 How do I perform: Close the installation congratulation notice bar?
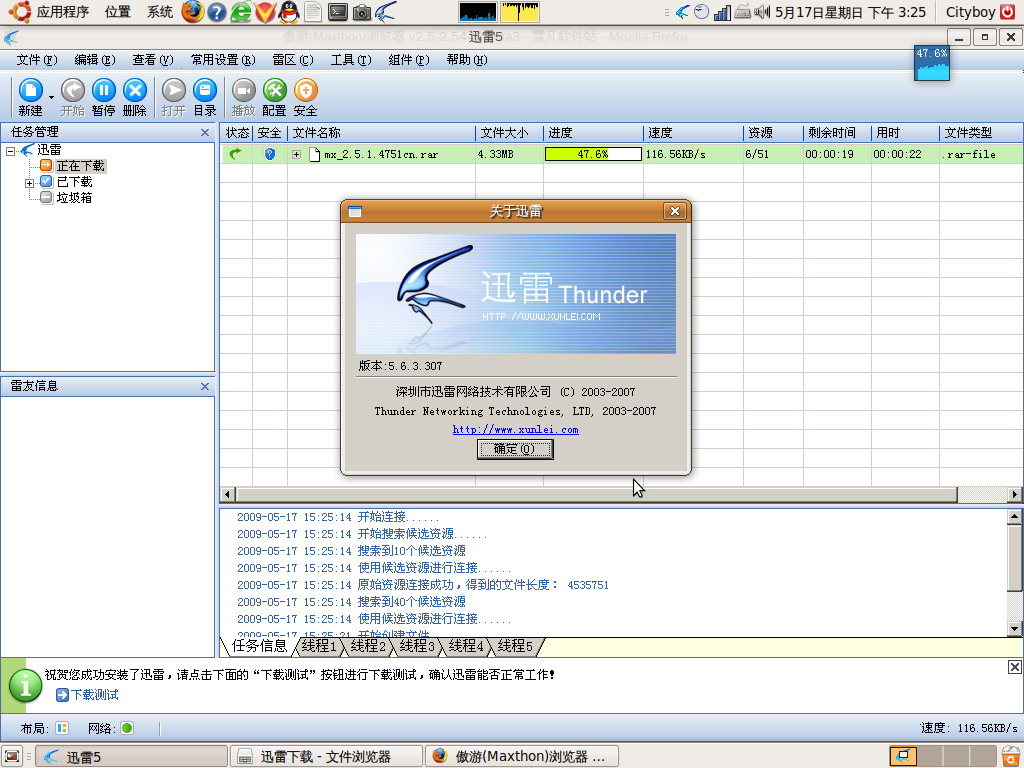click(x=1014, y=667)
